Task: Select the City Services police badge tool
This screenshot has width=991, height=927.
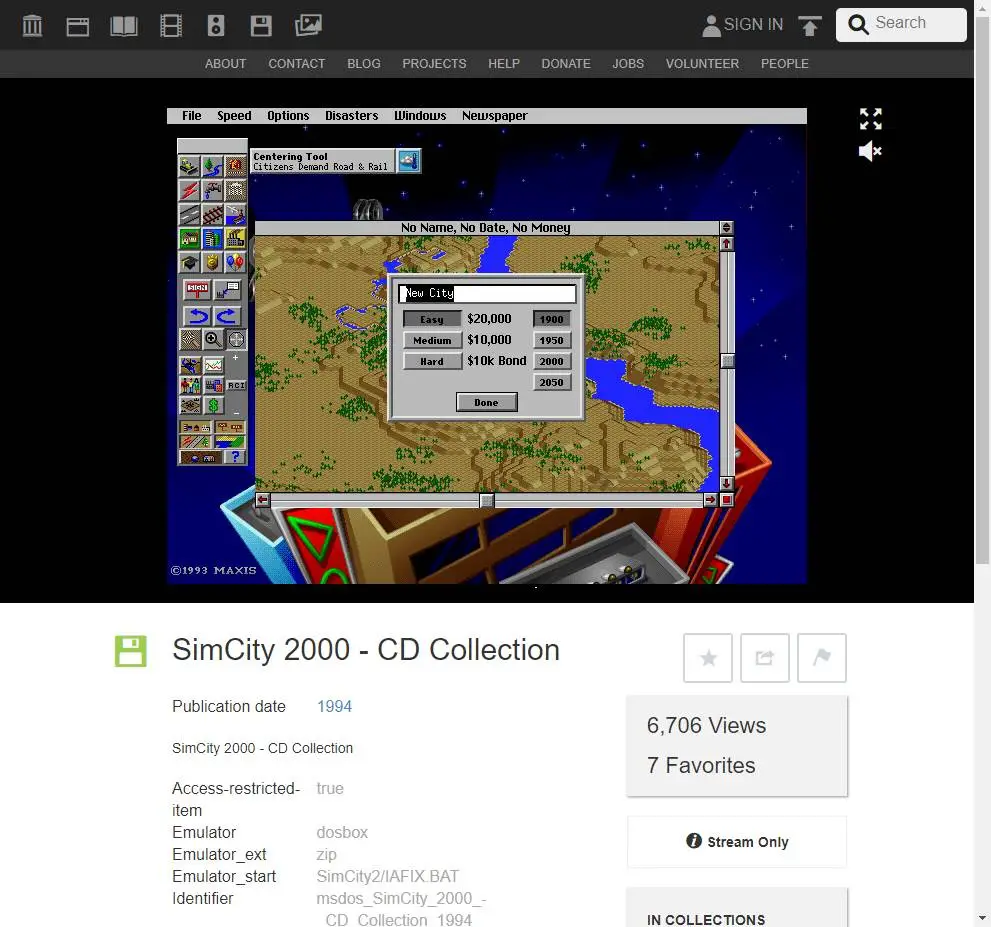Action: 212,262
